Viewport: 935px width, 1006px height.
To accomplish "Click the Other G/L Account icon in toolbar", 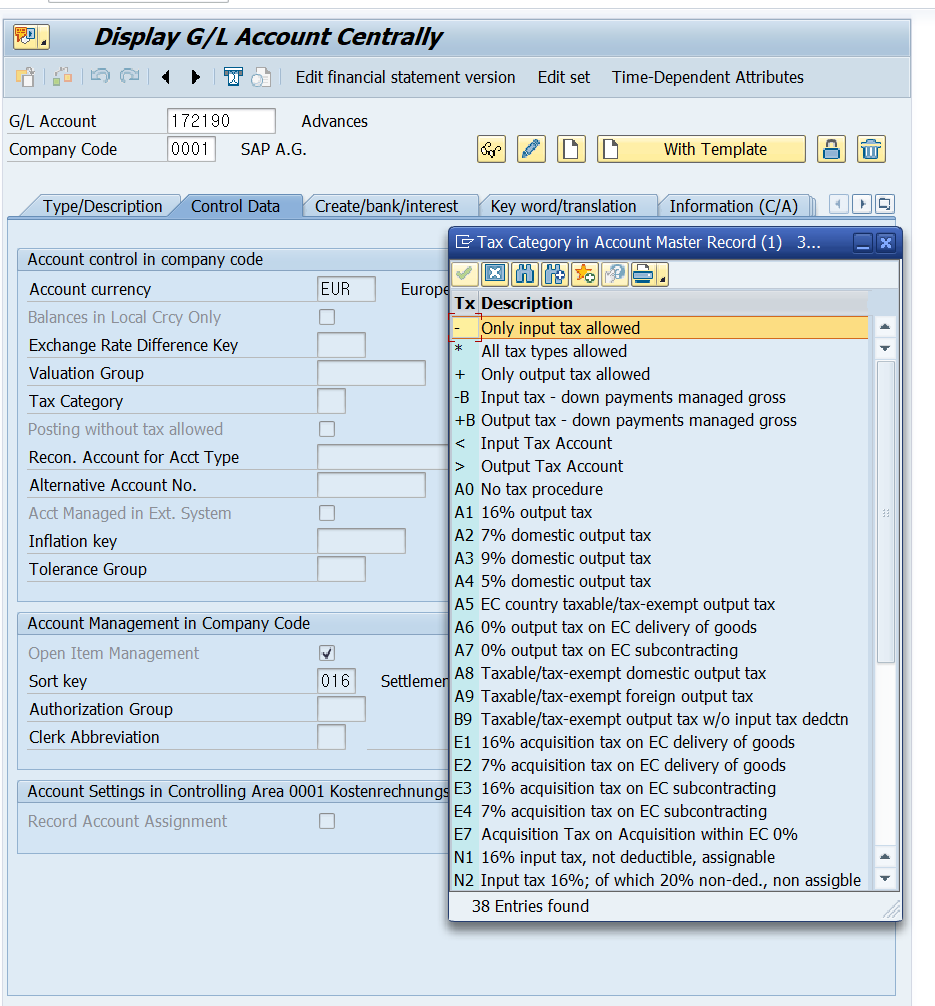I will (x=25, y=77).
